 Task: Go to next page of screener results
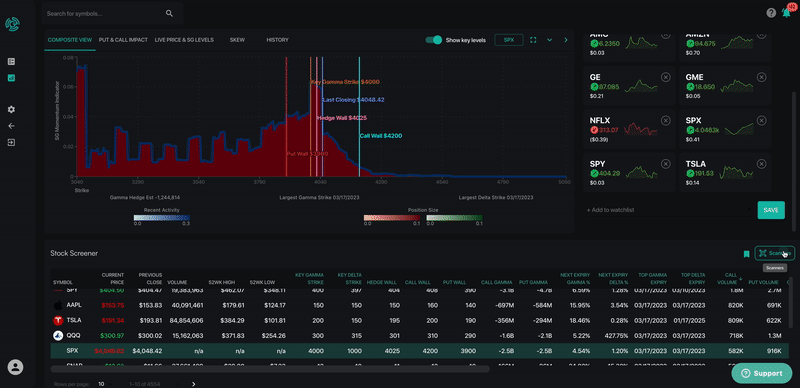point(193,384)
